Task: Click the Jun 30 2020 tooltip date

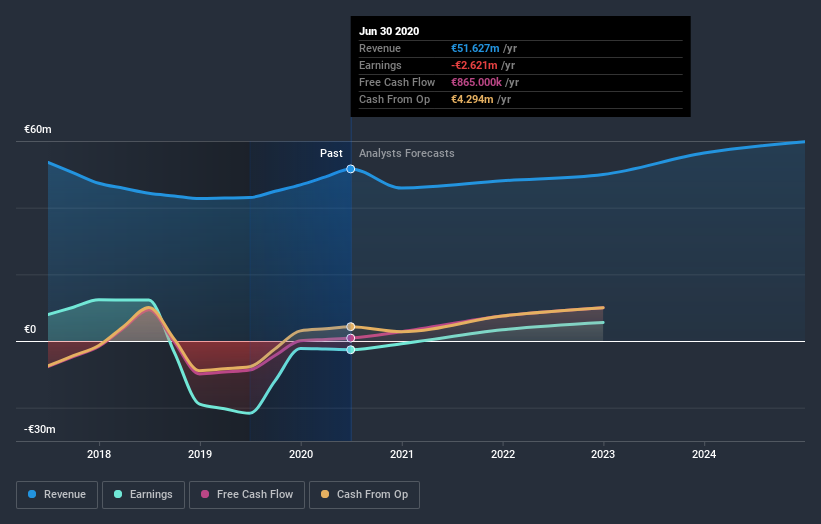Action: click(x=389, y=31)
